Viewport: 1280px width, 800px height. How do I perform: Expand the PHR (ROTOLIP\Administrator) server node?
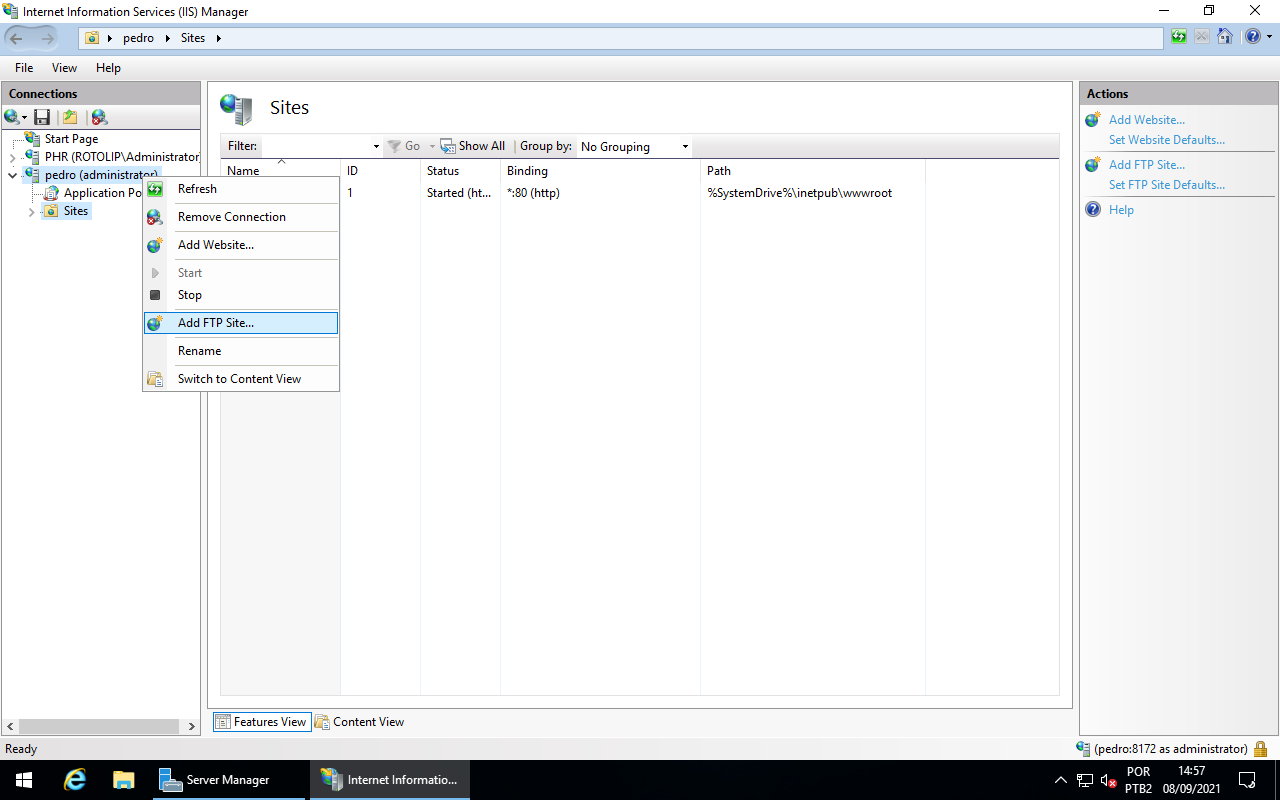(12, 157)
